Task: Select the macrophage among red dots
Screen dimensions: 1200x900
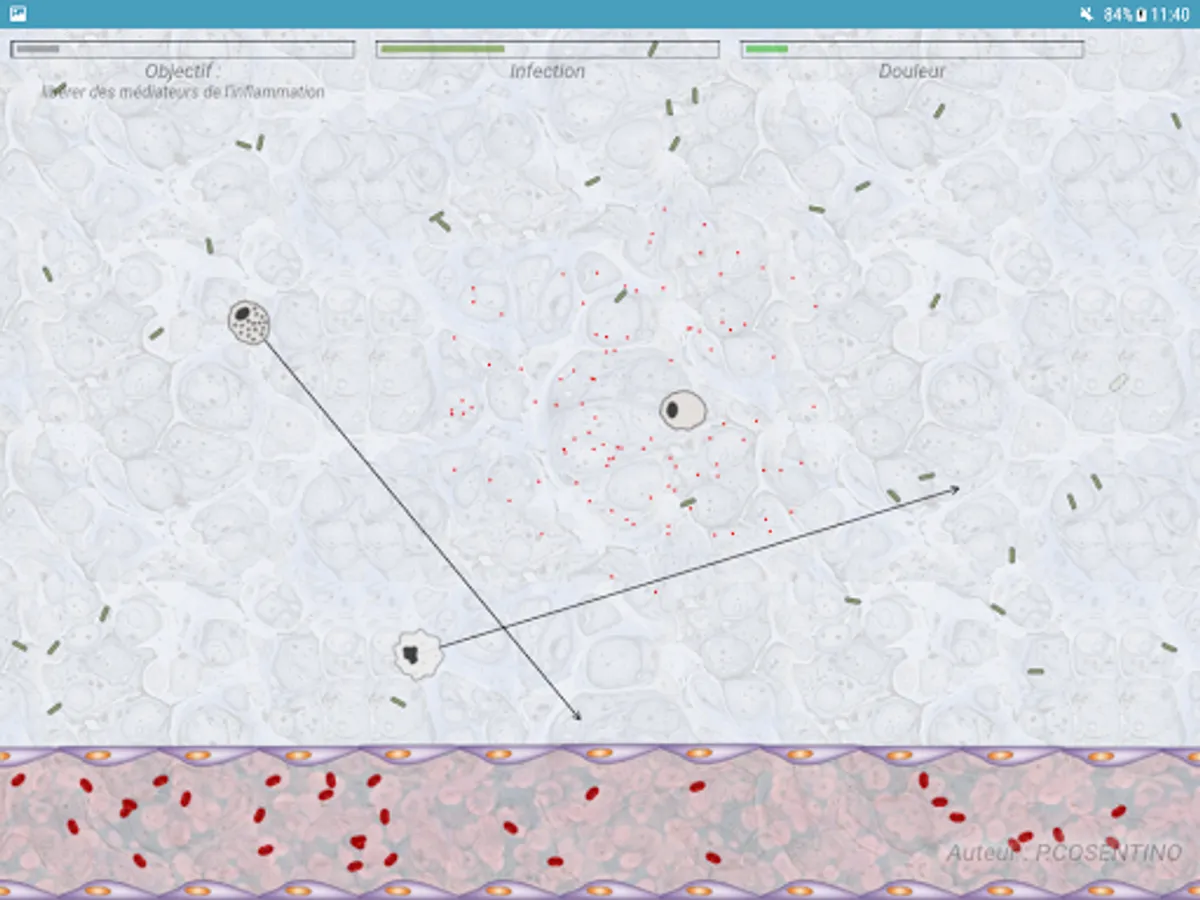Action: pyautogui.click(x=683, y=410)
